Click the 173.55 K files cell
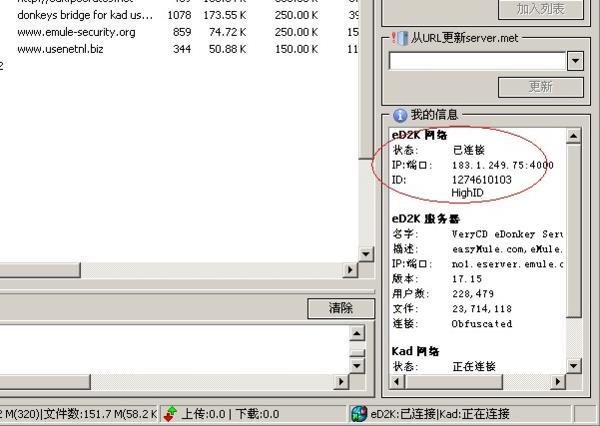 tap(225, 15)
